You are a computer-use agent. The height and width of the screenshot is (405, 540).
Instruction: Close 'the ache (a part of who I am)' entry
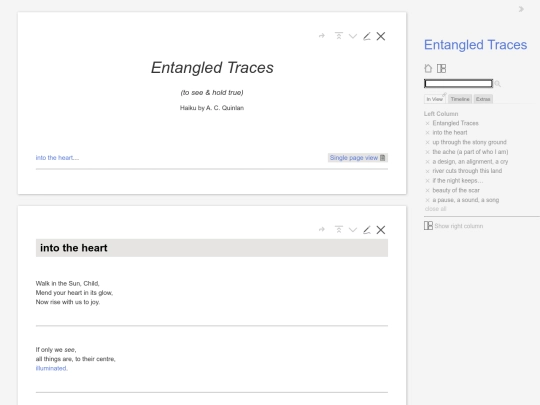pos(427,152)
